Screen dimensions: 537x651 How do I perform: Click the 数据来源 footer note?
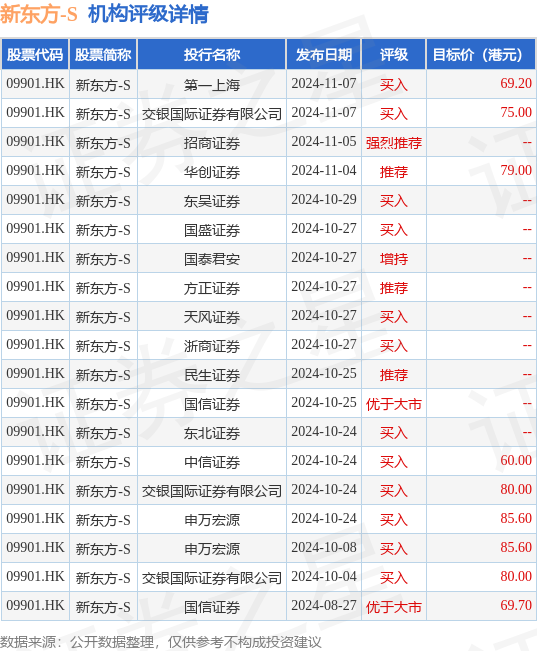point(161,642)
